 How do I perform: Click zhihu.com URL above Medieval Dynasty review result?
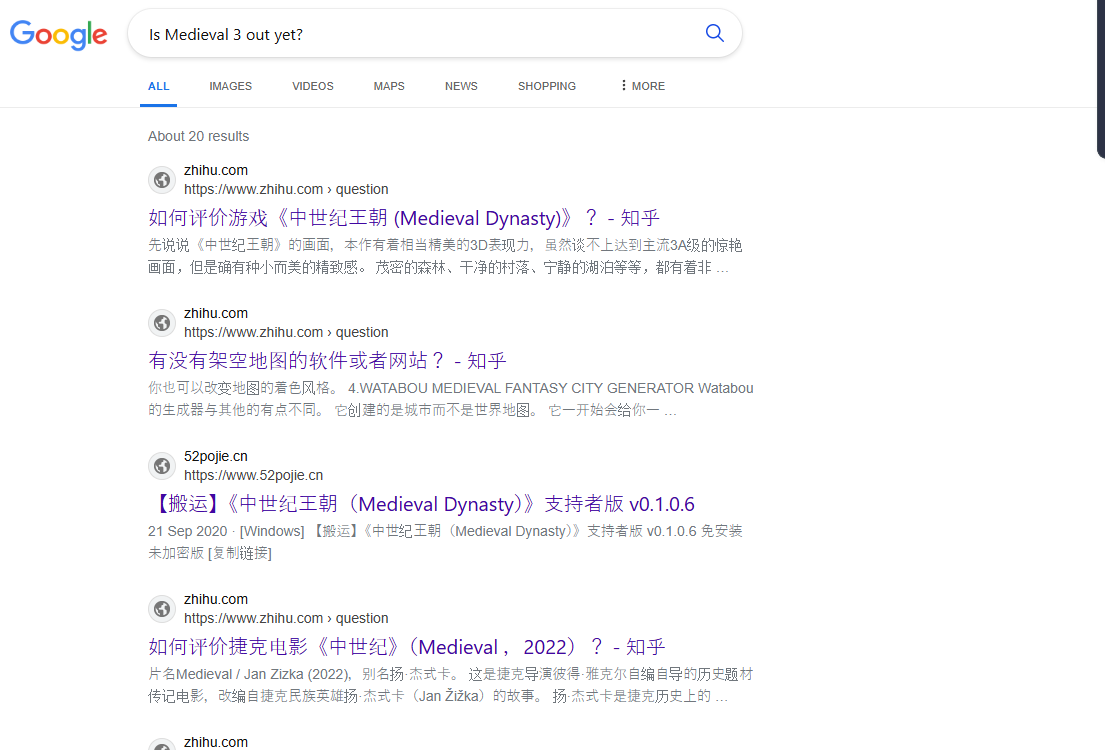click(x=286, y=189)
